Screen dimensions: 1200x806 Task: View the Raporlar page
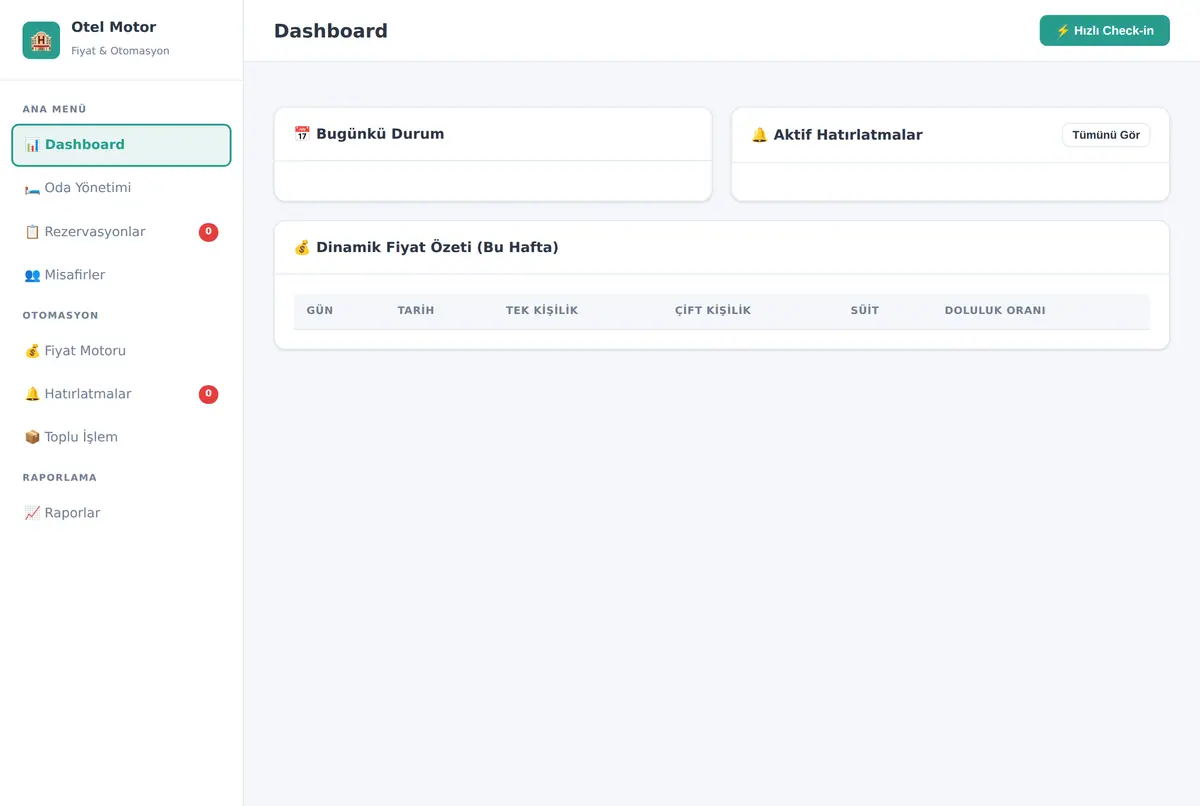[121, 513]
